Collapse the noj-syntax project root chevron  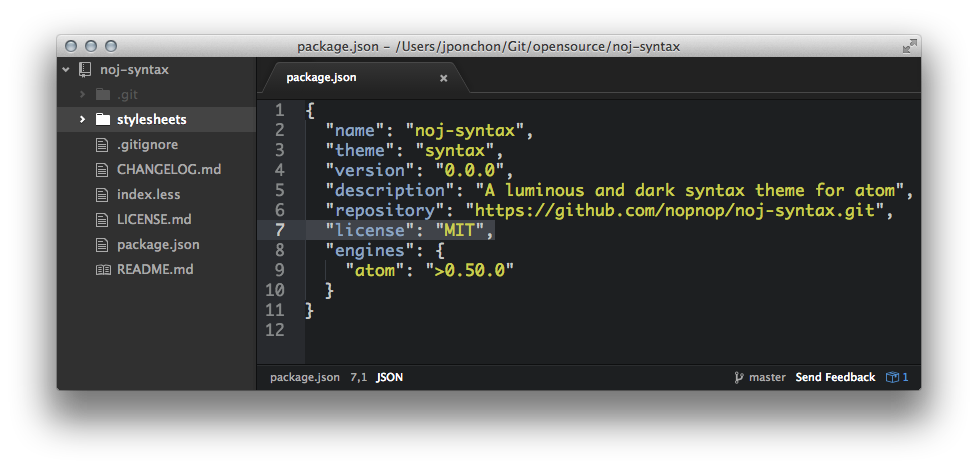[x=66, y=70]
